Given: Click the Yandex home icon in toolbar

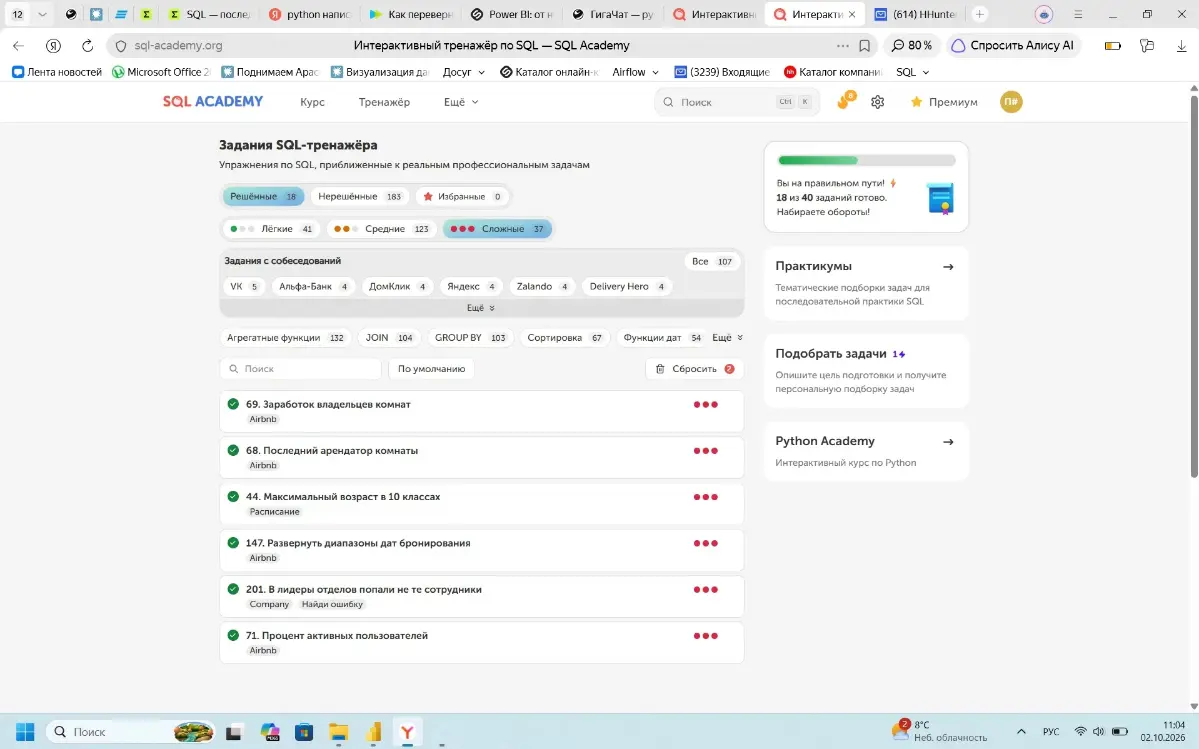Looking at the screenshot, I should click(x=54, y=46).
